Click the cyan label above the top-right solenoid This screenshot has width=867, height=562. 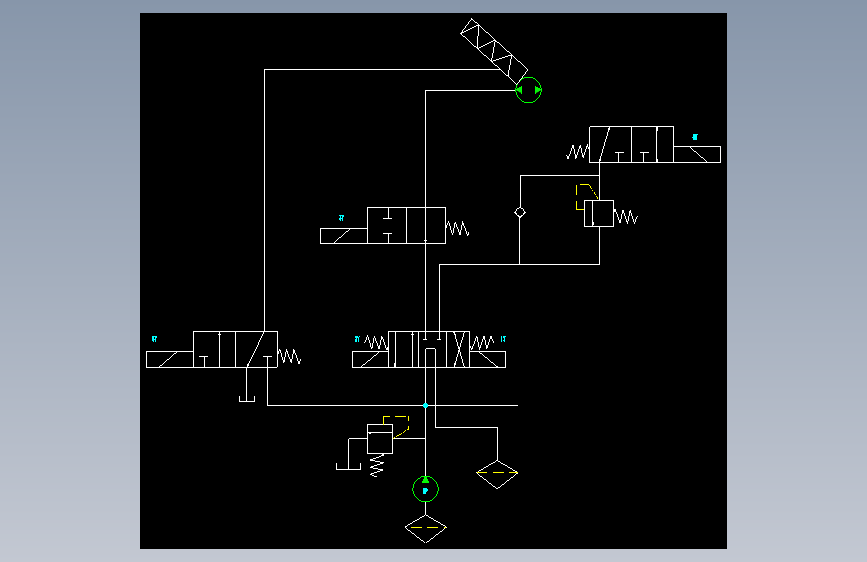click(x=695, y=137)
